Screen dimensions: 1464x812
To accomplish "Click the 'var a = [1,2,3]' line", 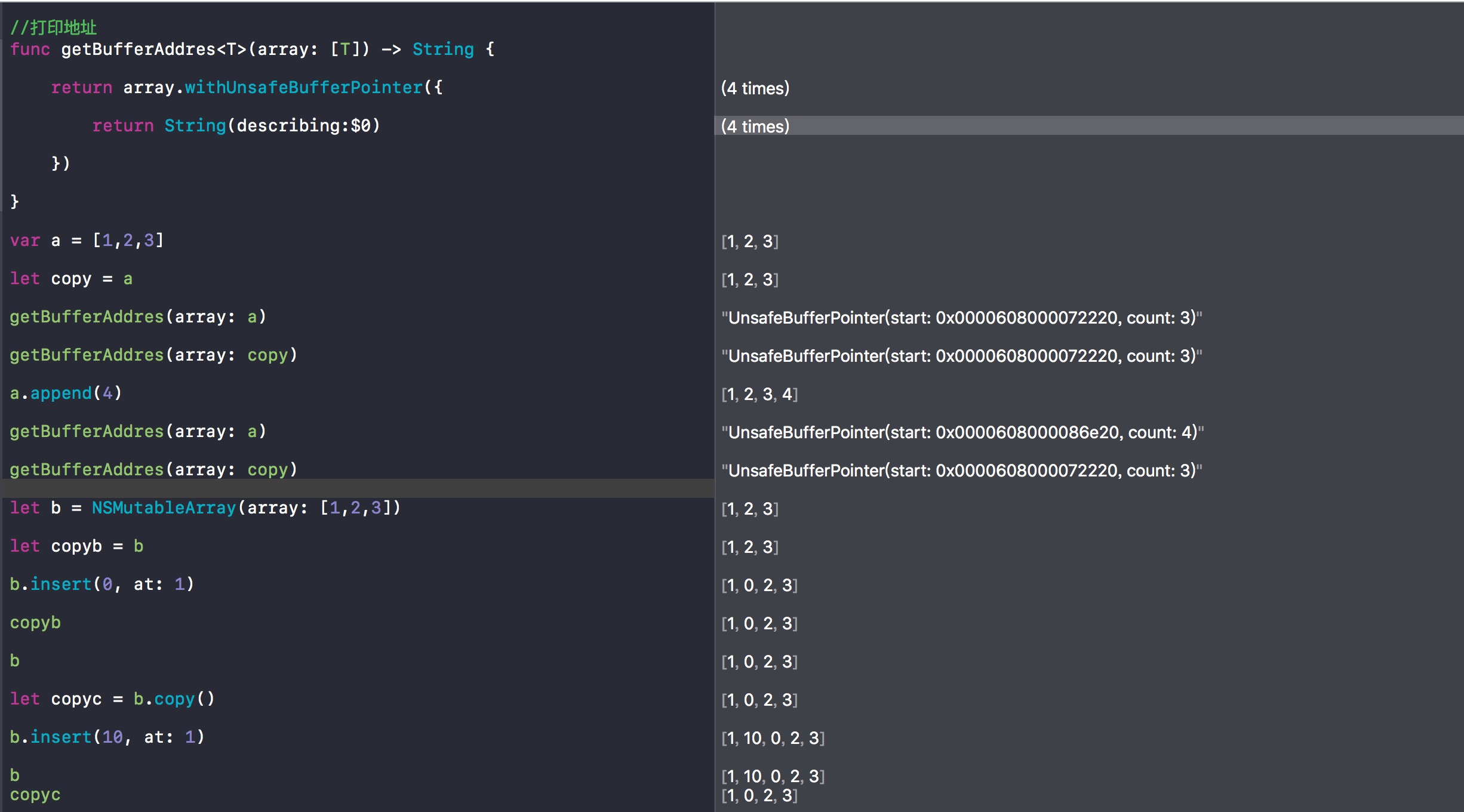I will (x=87, y=240).
